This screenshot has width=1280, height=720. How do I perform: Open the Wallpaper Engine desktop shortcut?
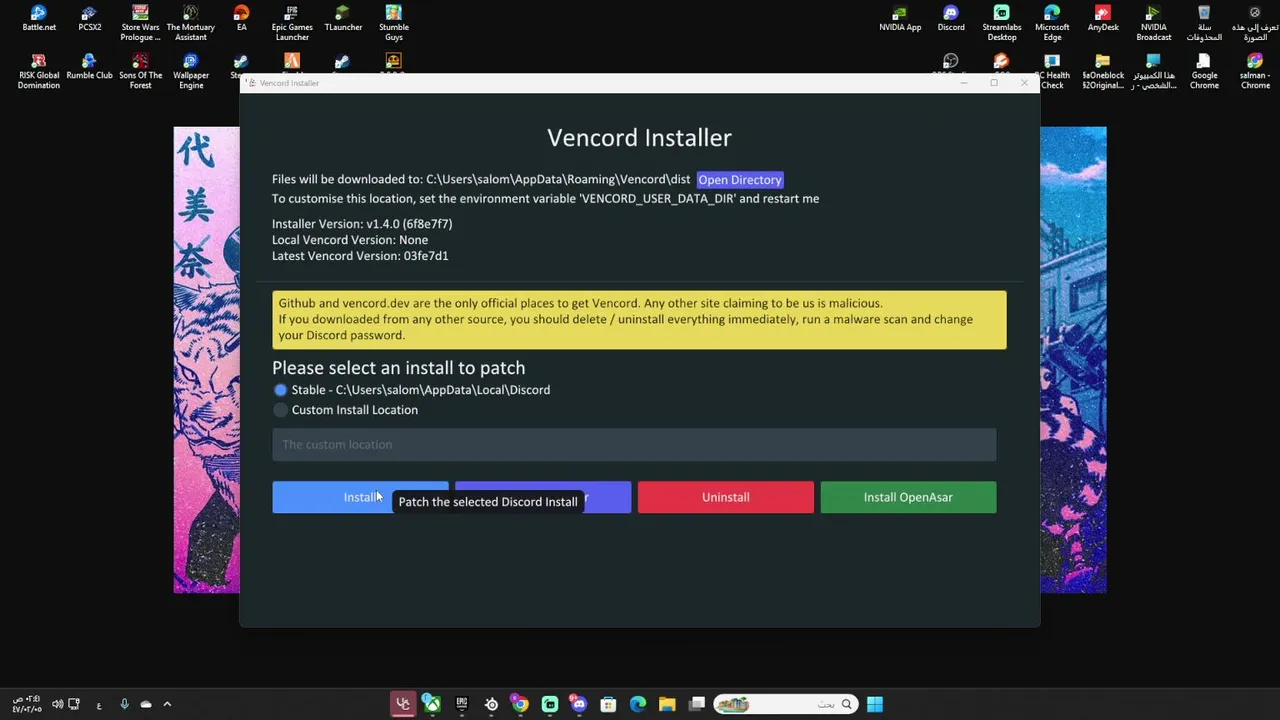191,72
